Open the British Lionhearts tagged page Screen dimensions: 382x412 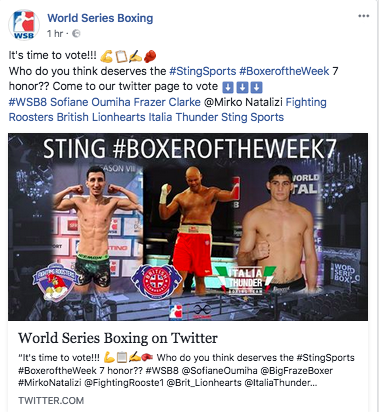pos(101,117)
